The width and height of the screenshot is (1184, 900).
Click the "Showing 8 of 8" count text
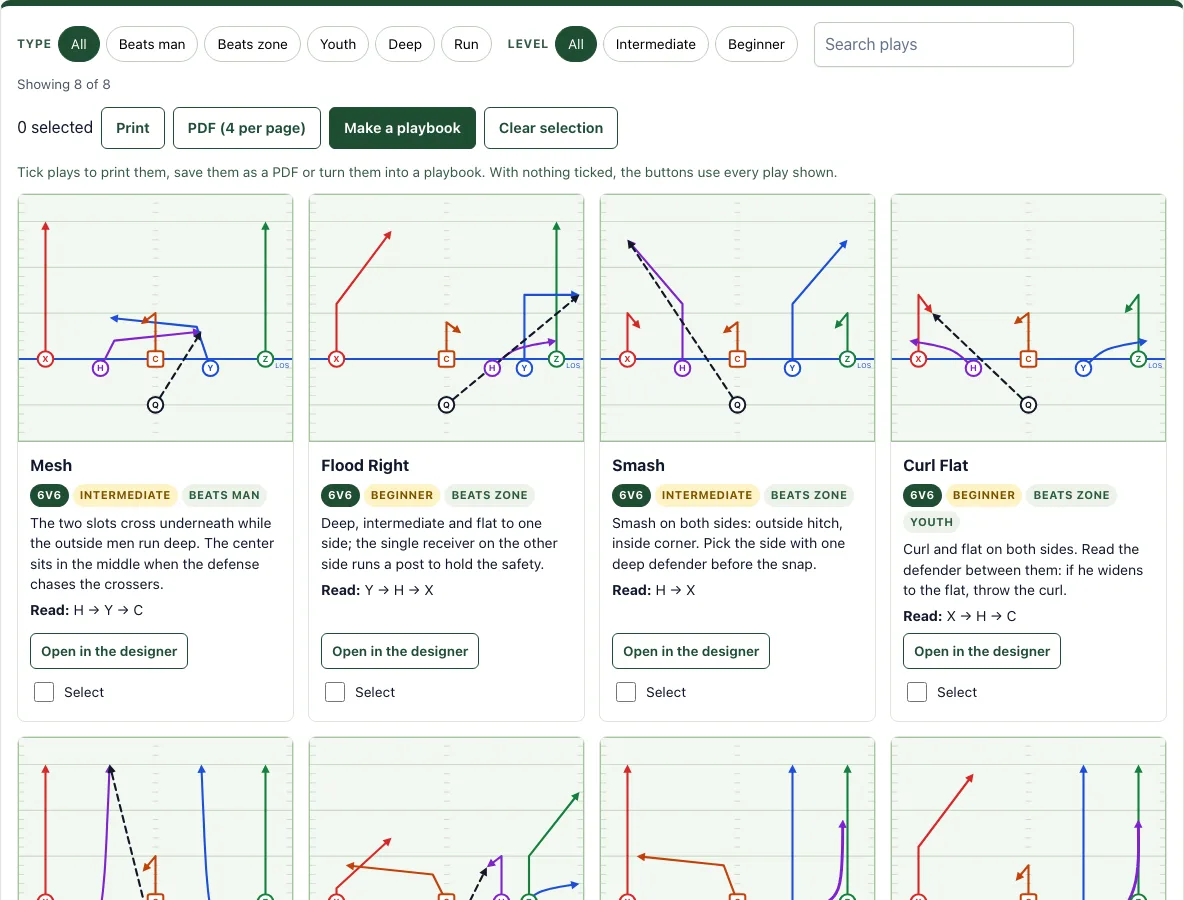point(63,85)
